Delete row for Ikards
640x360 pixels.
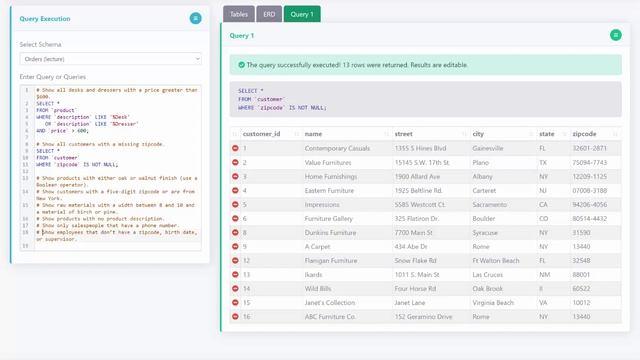point(235,274)
